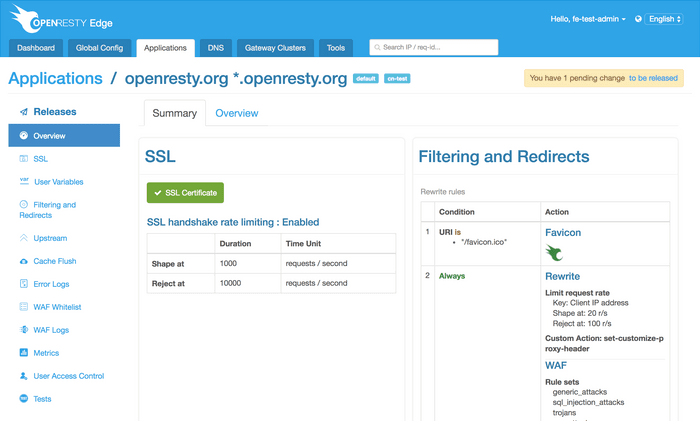Open the Gateway Clusters tab
The height and width of the screenshot is (421, 700).
click(275, 48)
